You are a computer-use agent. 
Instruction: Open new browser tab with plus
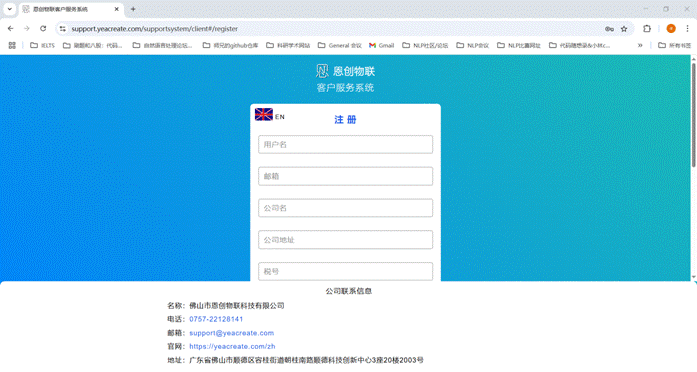coord(133,9)
